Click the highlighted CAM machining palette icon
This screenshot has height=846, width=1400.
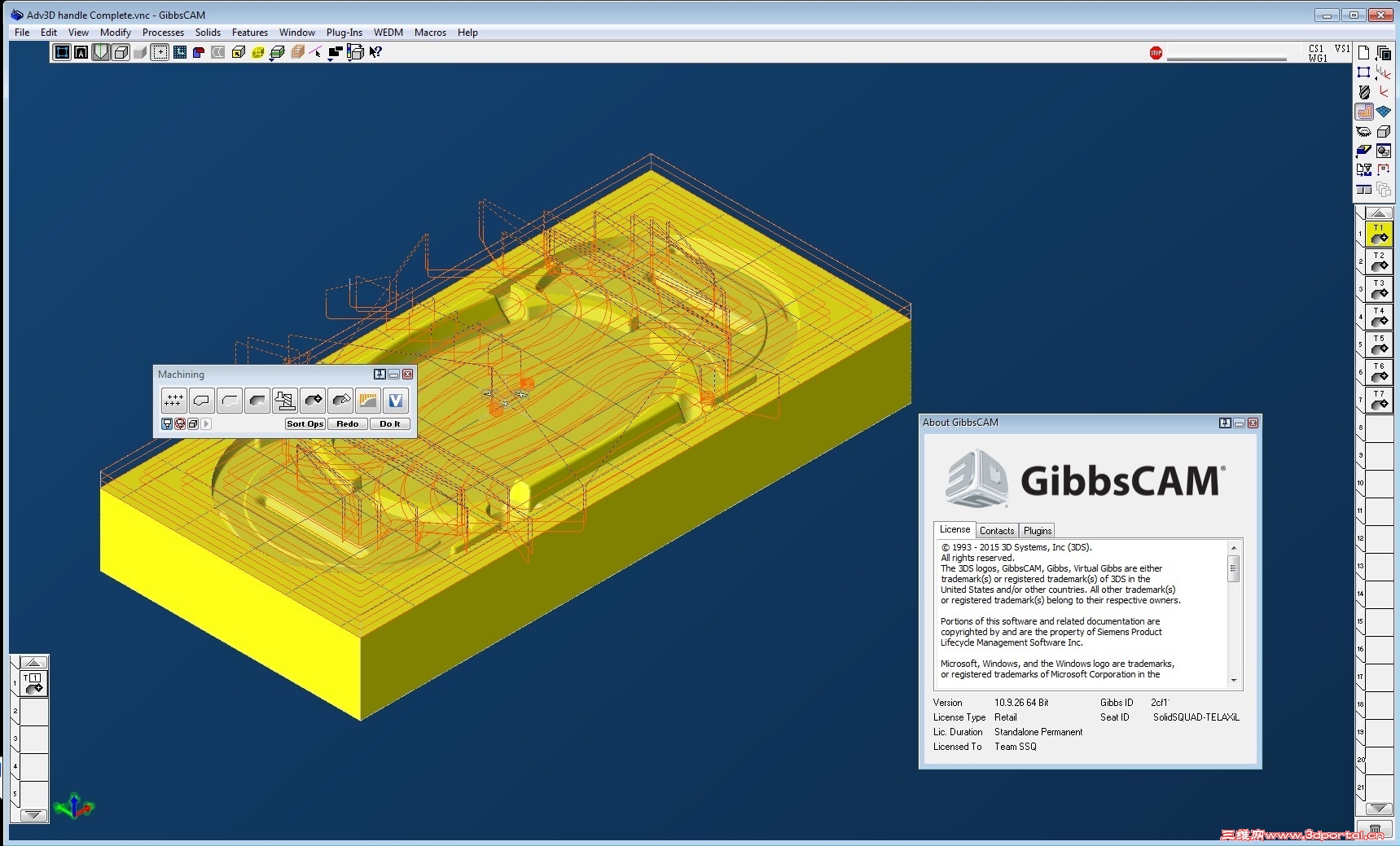coord(1364,112)
